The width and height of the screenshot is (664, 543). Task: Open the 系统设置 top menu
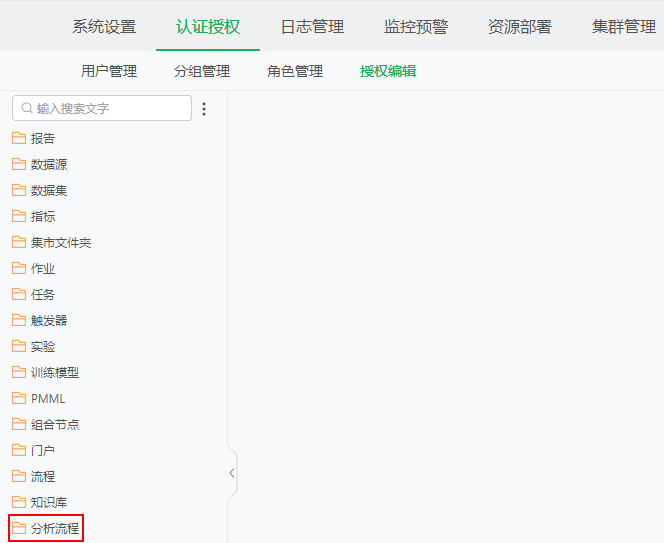pyautogui.click(x=104, y=27)
